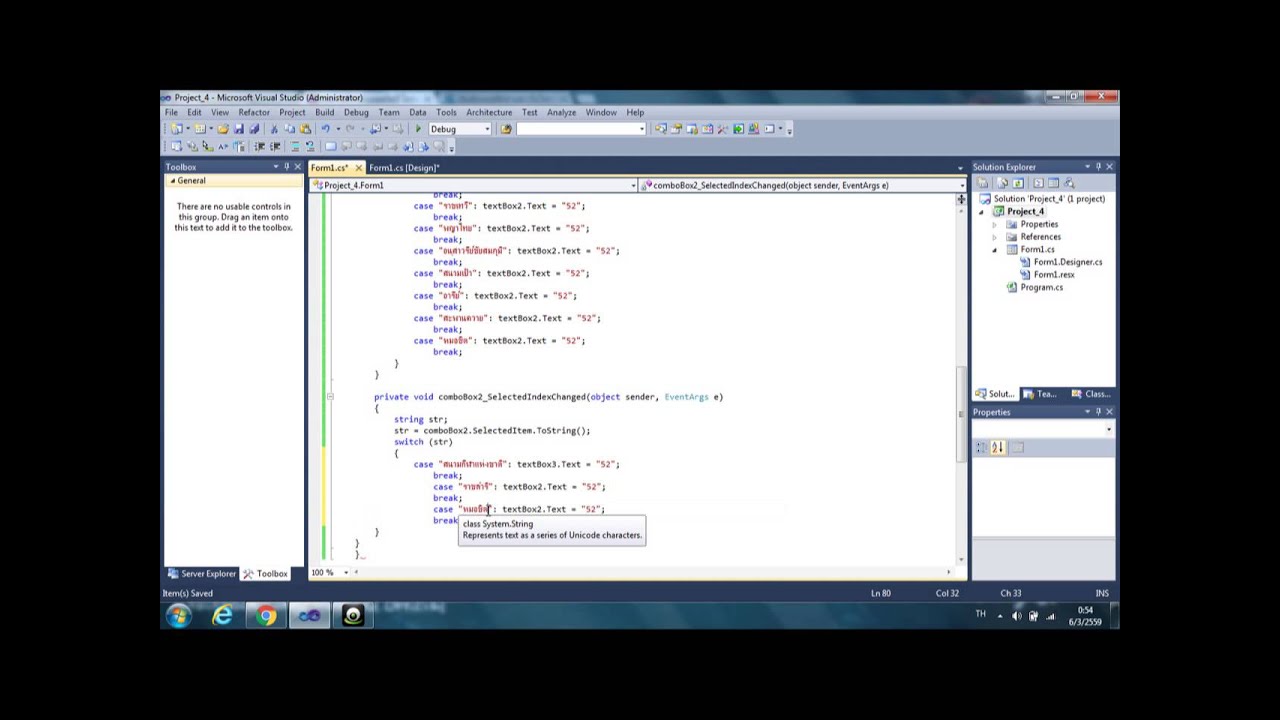Collapse the Form1.cs node
The width and height of the screenshot is (1280, 720).
click(x=994, y=250)
